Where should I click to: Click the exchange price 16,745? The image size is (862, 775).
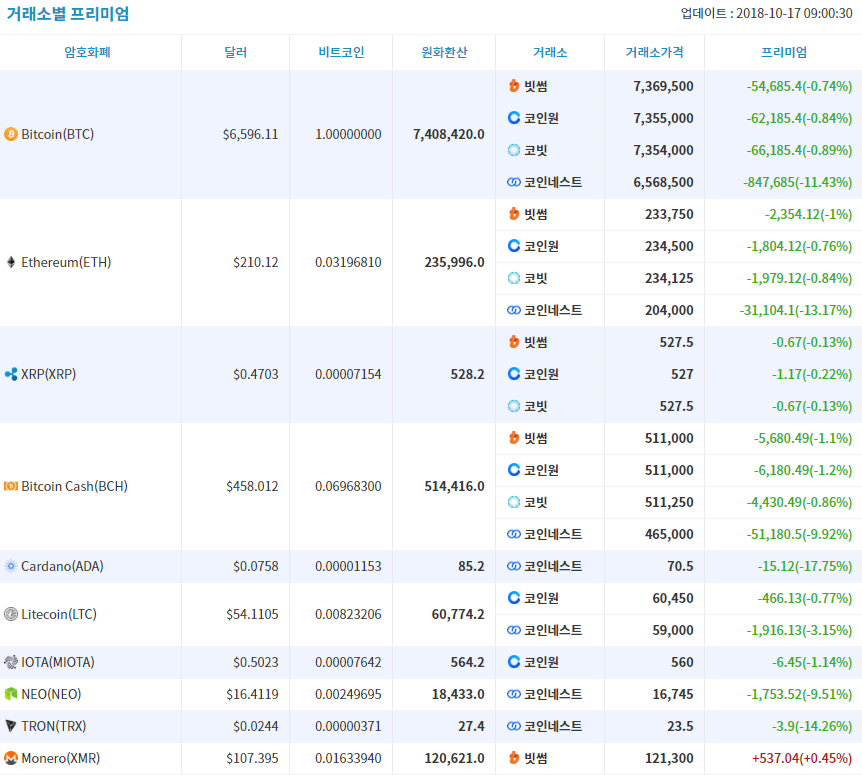click(x=673, y=694)
